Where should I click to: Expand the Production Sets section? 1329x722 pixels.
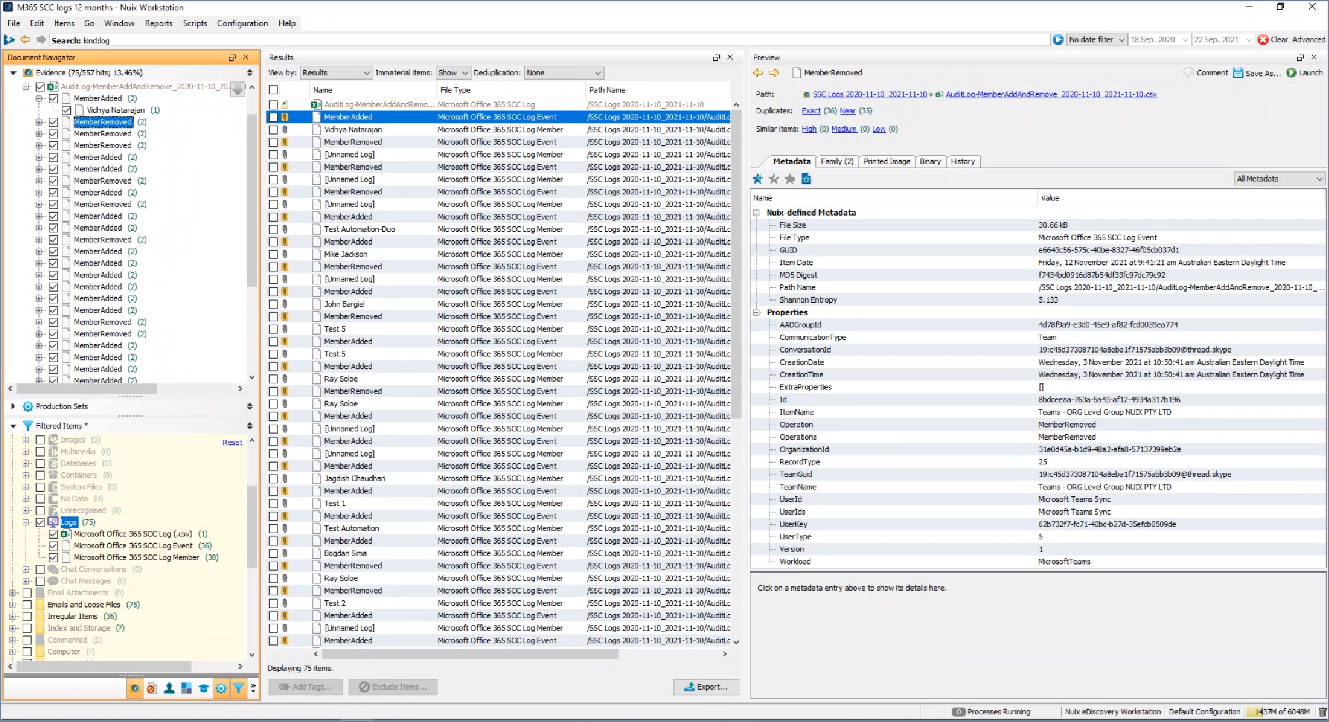(13, 406)
